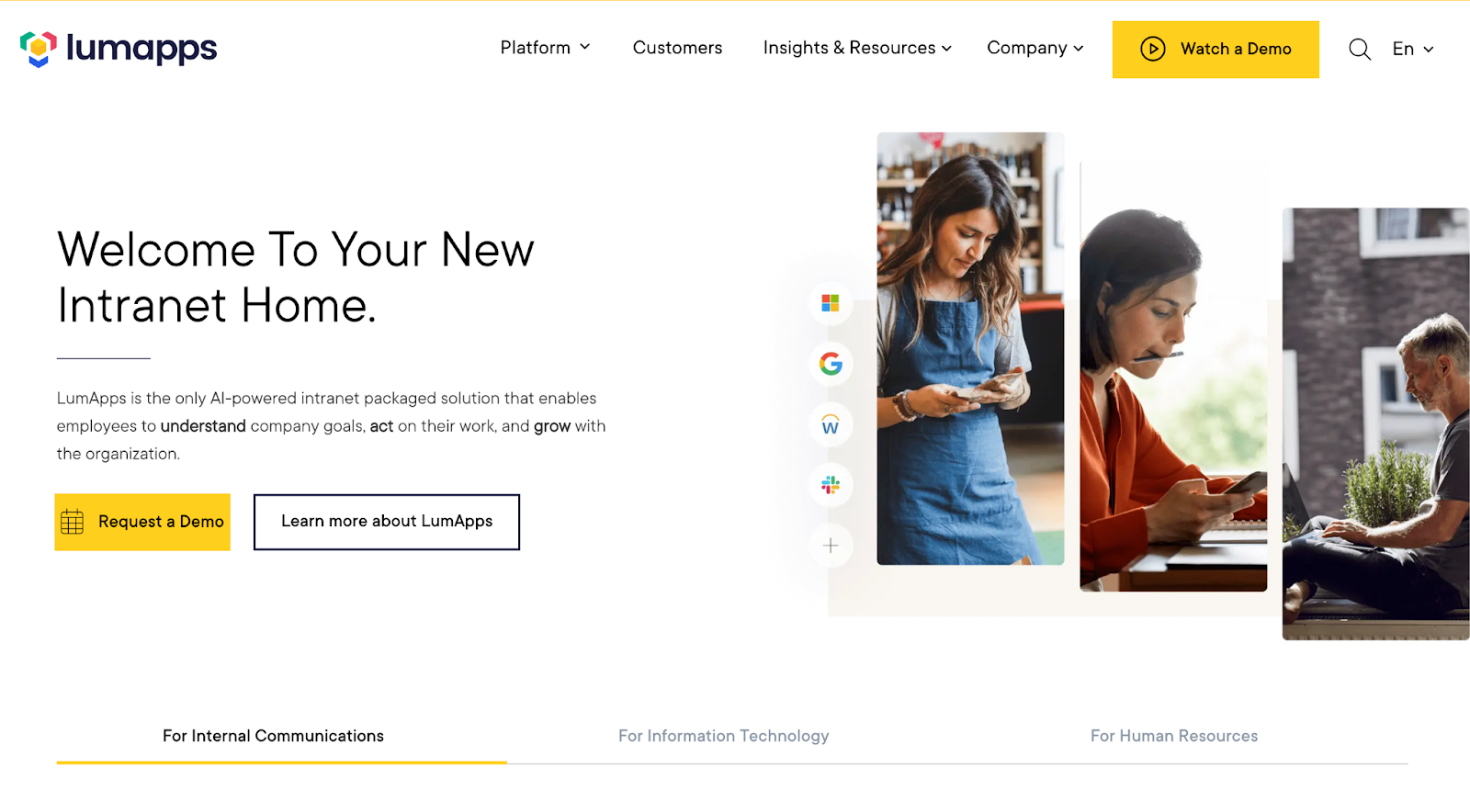Viewport: 1470px width, 812px height.
Task: Expand the Insights & Resources menu
Action: (857, 48)
